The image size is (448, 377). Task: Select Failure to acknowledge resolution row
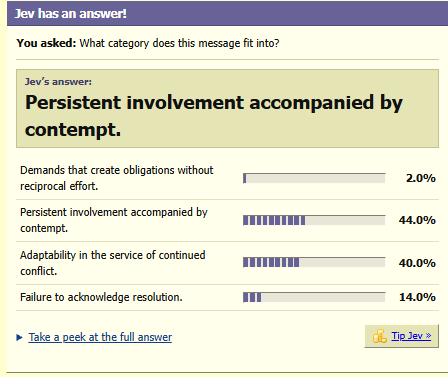click(227, 297)
